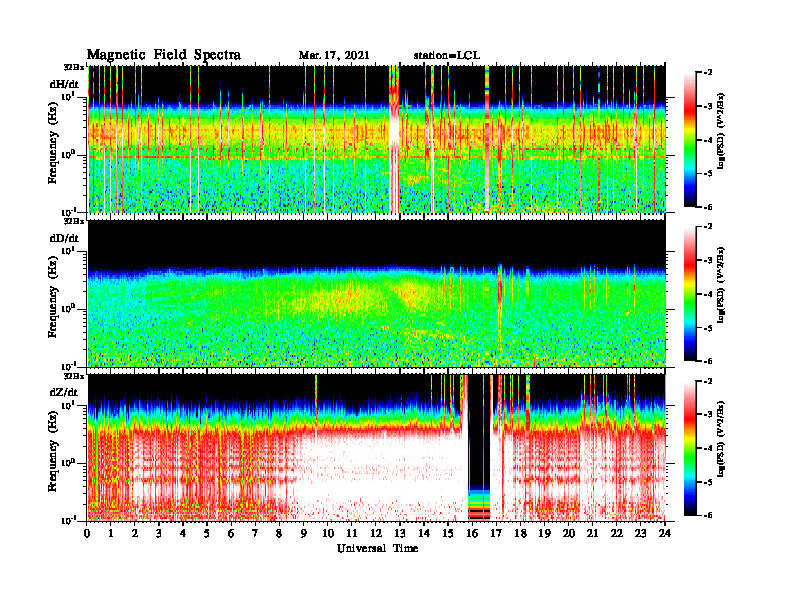This screenshot has width=792, height=612.
Task: Click hour tick label "16" on the time axis
Action: (472, 534)
